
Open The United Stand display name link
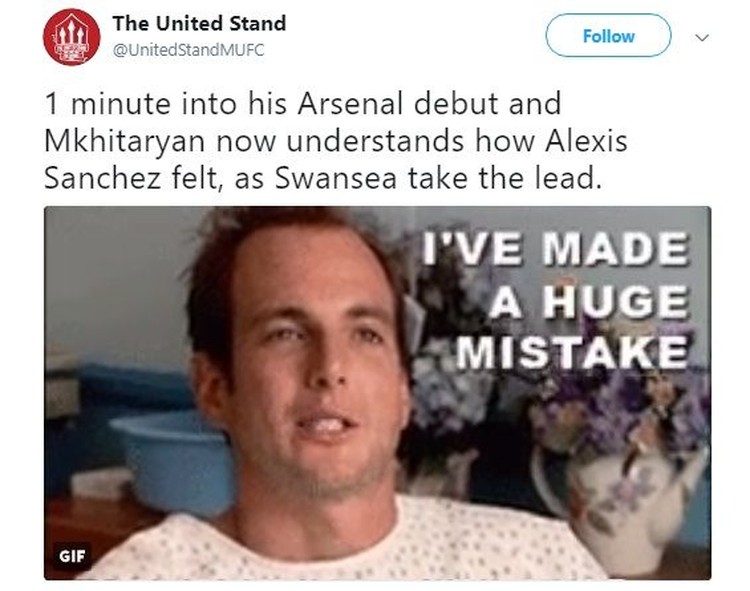[x=199, y=23]
